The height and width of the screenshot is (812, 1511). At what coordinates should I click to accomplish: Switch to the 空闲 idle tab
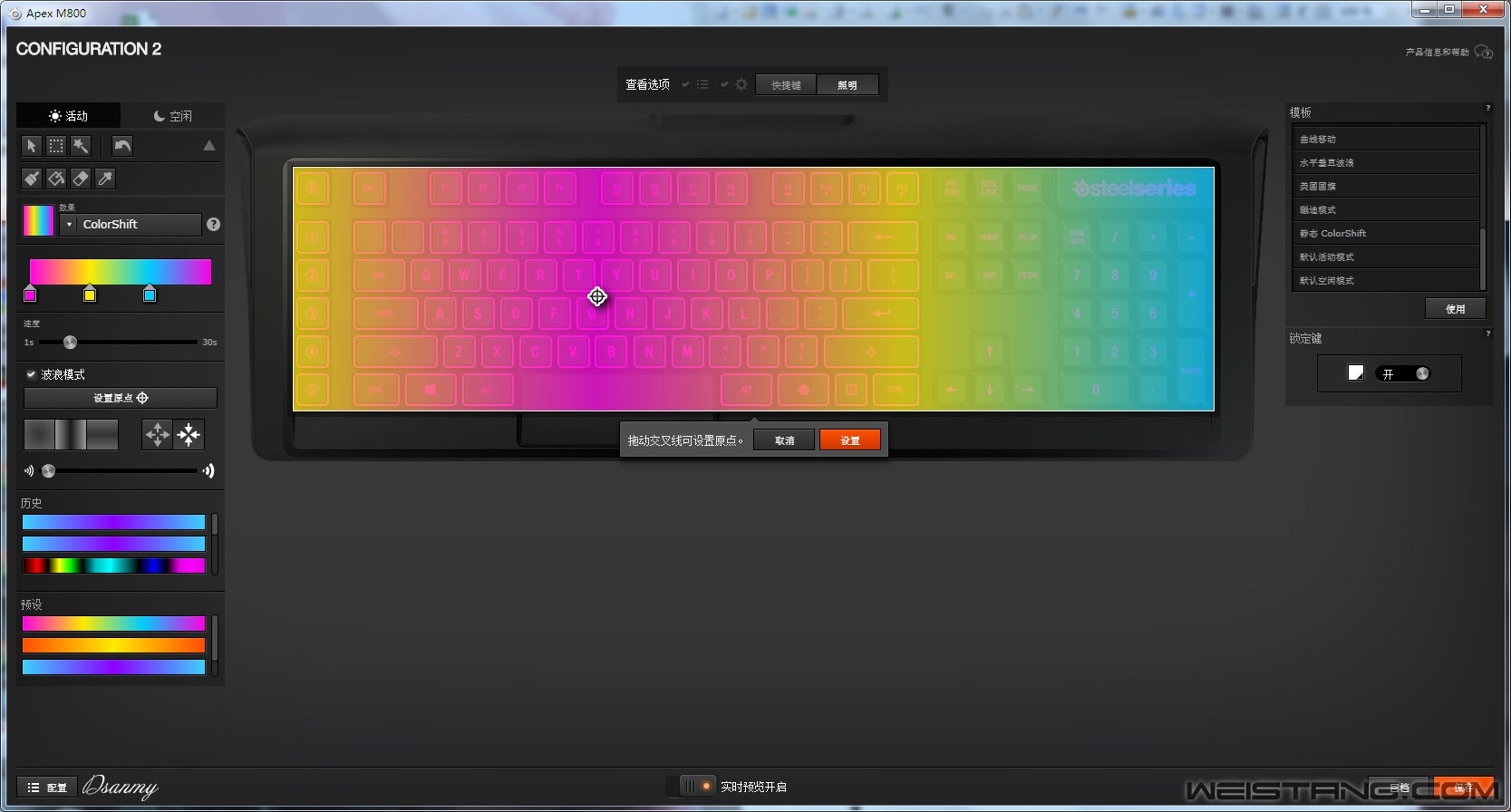tap(173, 116)
